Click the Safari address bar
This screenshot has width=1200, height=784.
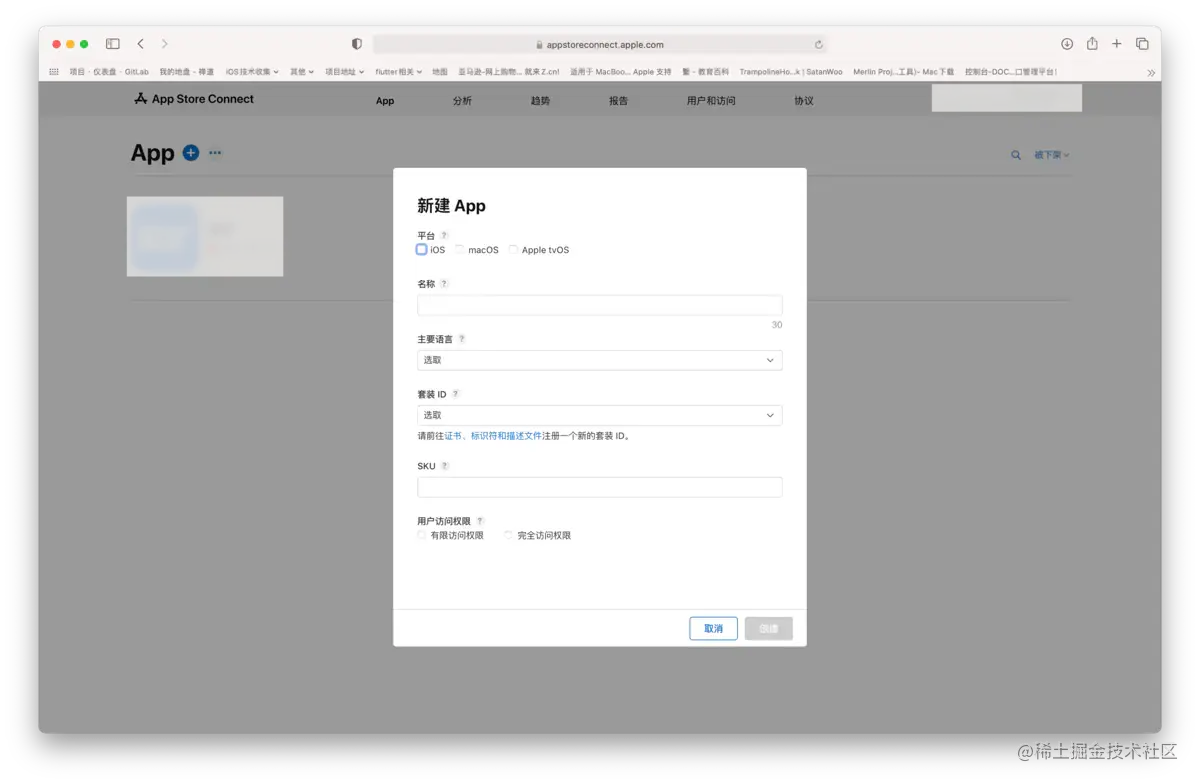[600, 45]
